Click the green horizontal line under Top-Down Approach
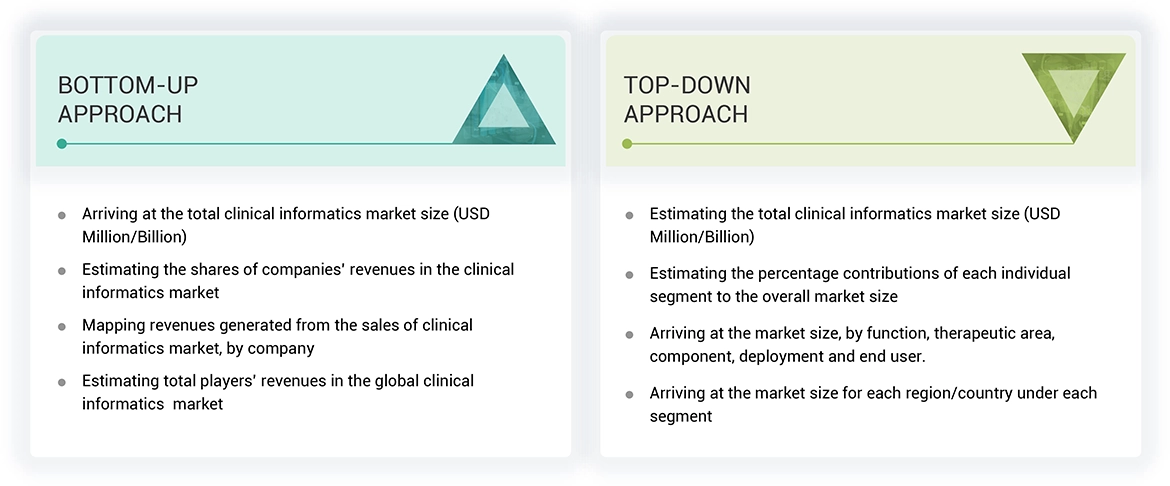Screen dimensions: 1170x486 tap(850, 144)
